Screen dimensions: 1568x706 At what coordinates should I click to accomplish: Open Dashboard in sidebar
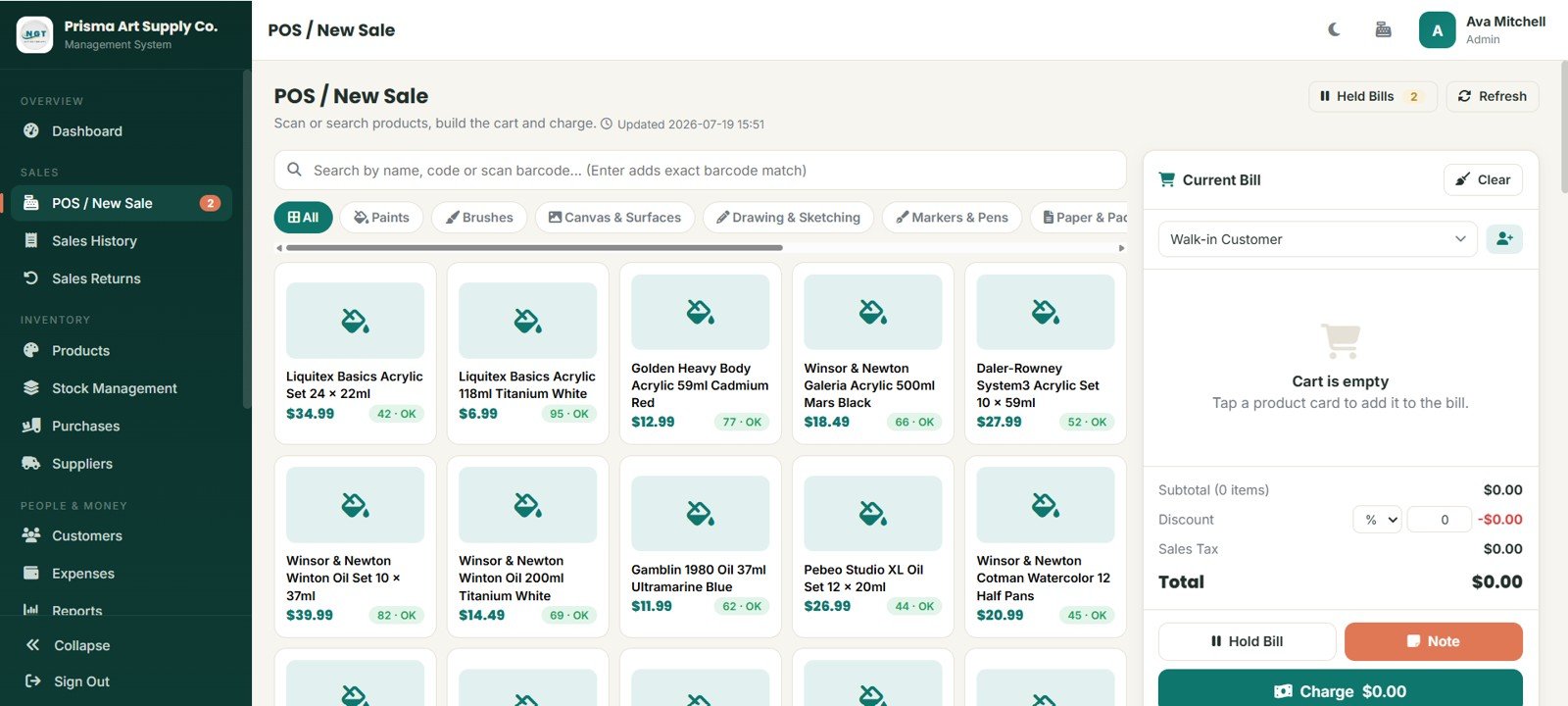pyautogui.click(x=122, y=131)
